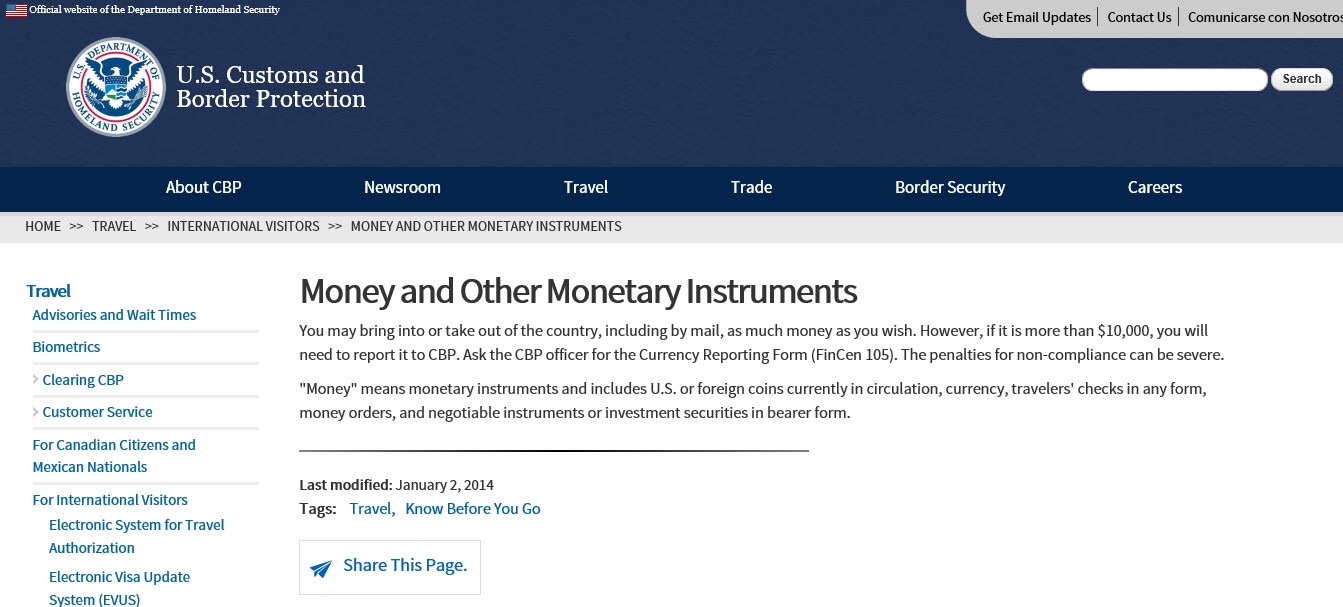Open the Travel navigation menu
Image resolution: width=1343 pixels, height=607 pixels.
pos(586,187)
